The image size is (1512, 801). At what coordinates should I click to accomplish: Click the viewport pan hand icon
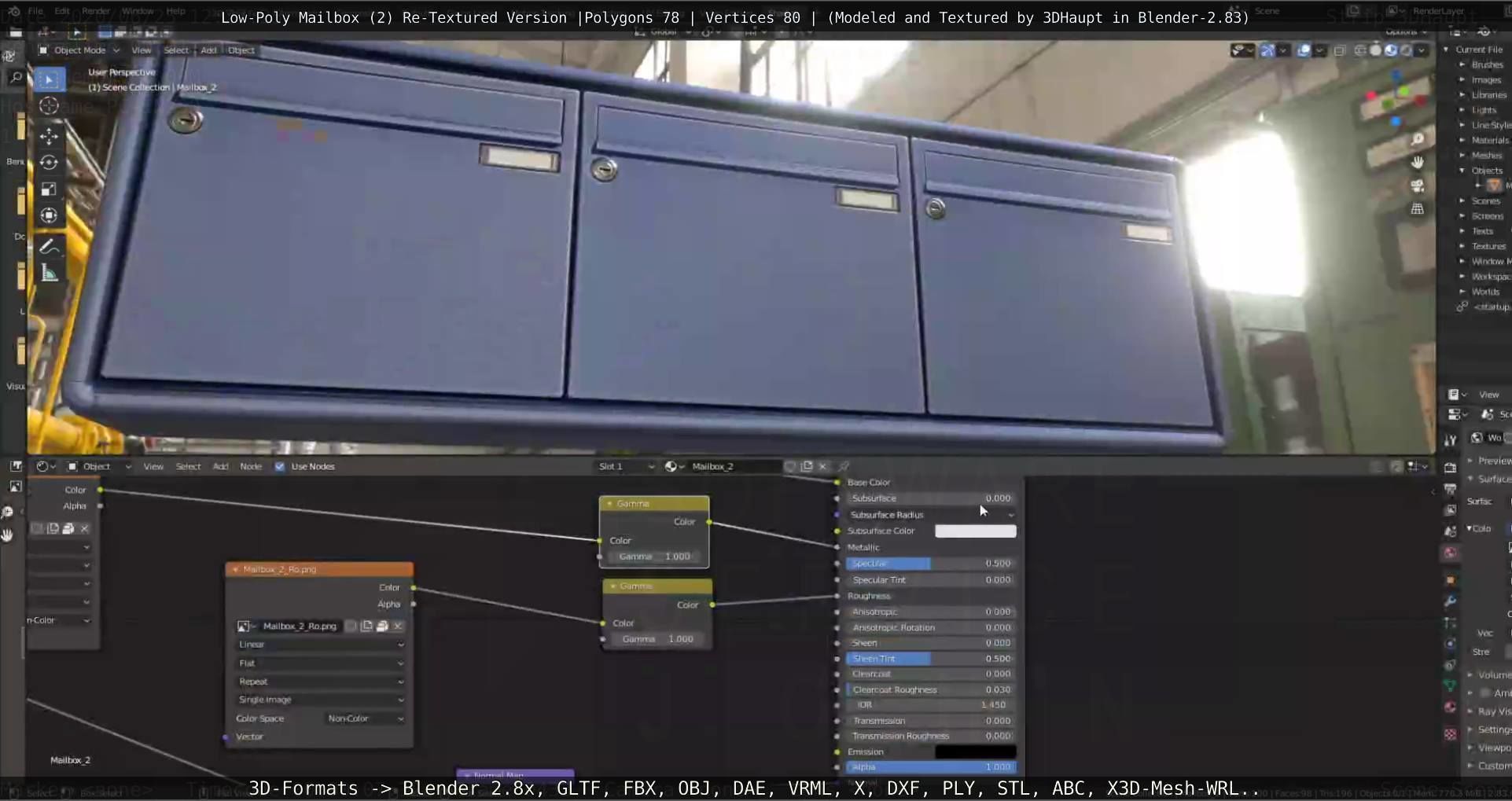point(1417,162)
